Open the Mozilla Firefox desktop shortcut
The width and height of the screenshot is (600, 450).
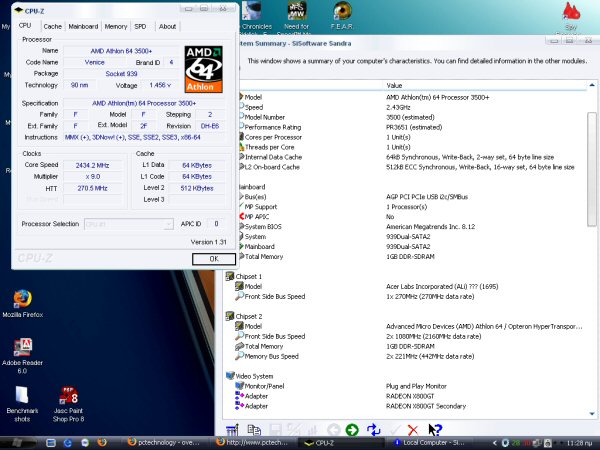point(23,304)
